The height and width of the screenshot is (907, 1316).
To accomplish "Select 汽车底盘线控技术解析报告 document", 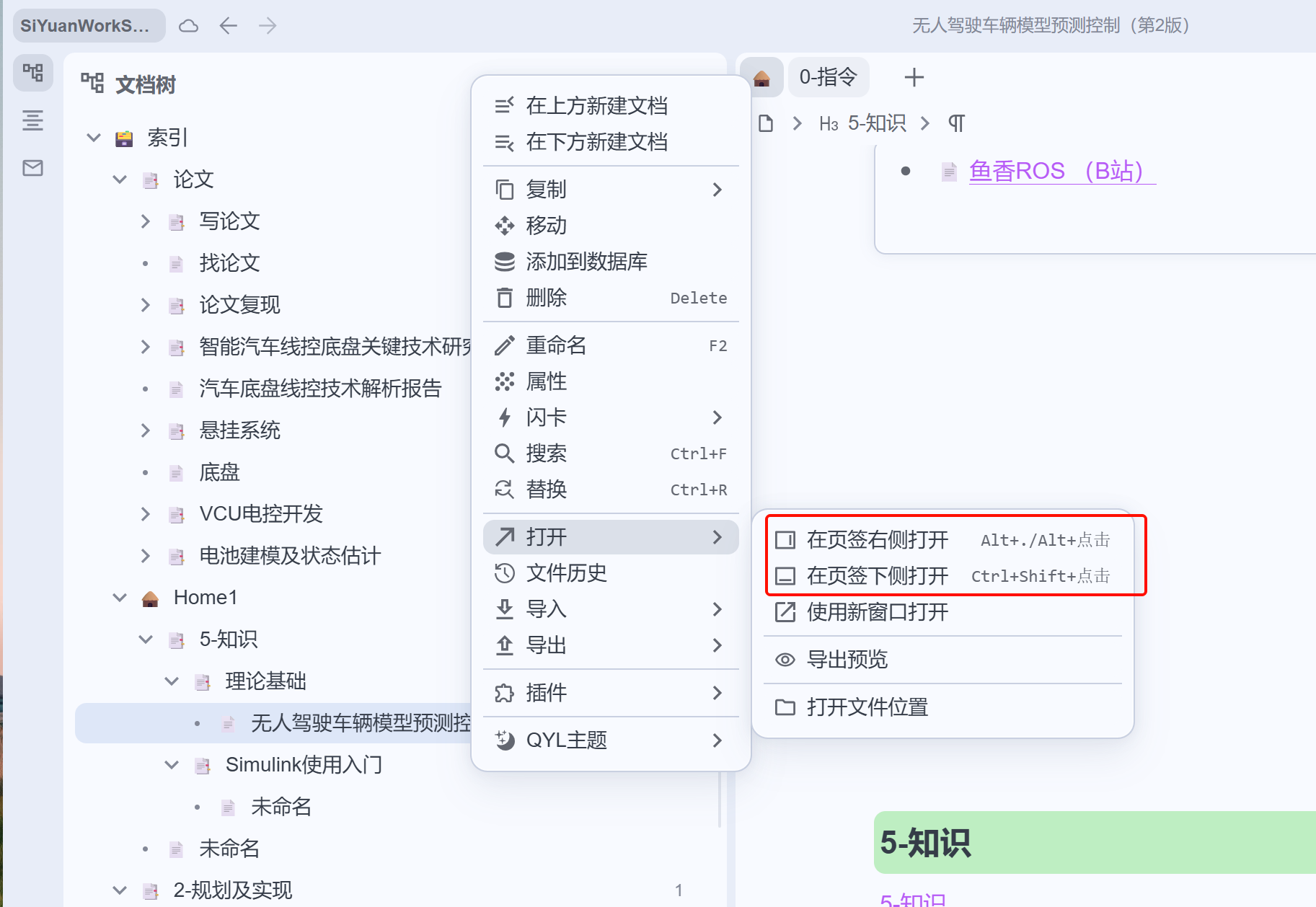I will click(x=321, y=389).
